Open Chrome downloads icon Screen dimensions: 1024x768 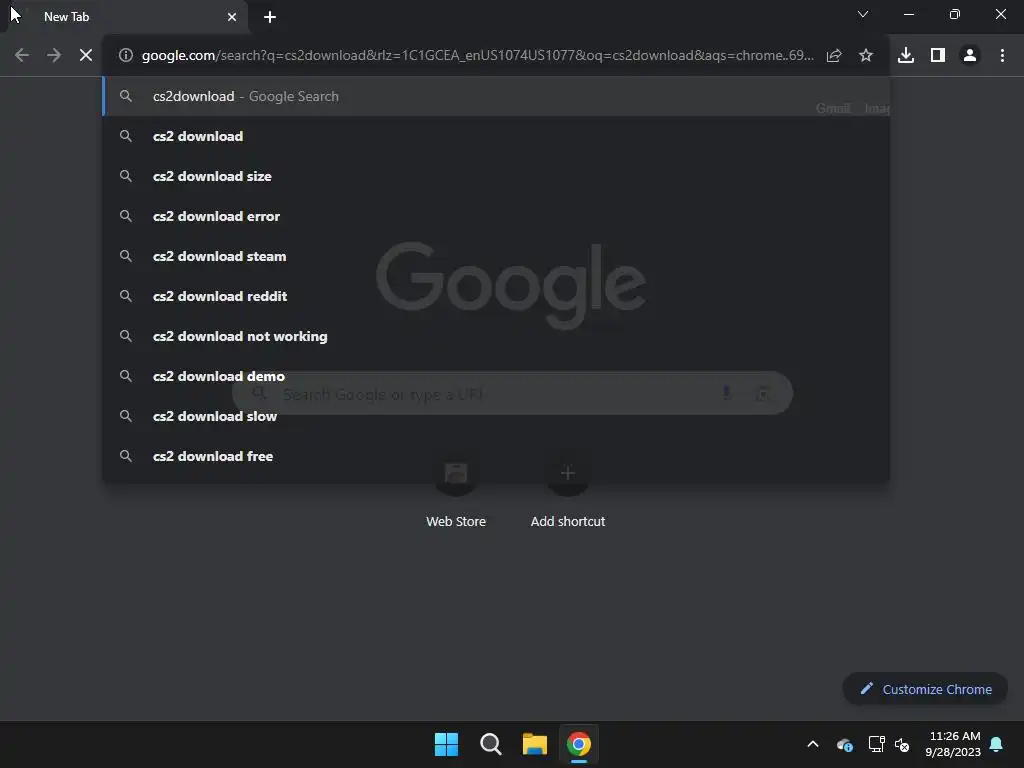(x=906, y=56)
